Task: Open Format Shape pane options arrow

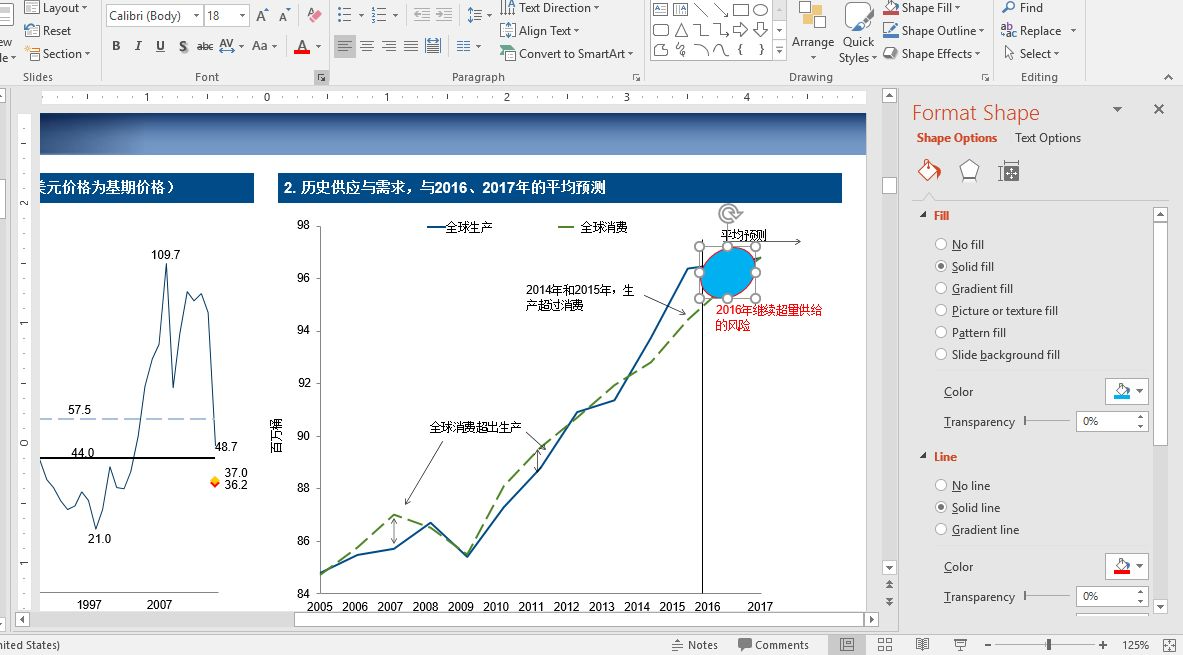Action: click(x=1117, y=110)
